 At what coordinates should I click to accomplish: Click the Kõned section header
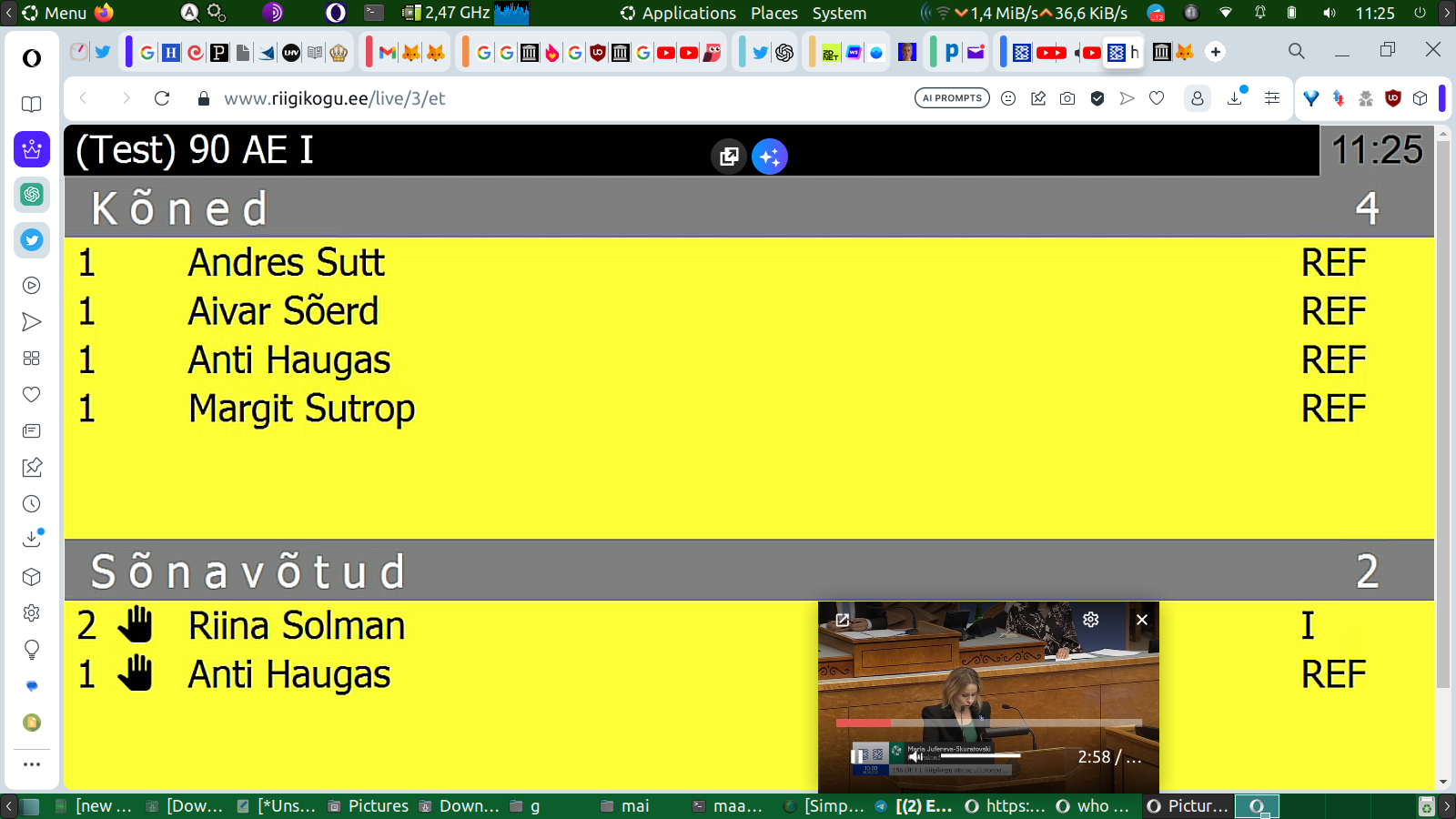click(749, 207)
